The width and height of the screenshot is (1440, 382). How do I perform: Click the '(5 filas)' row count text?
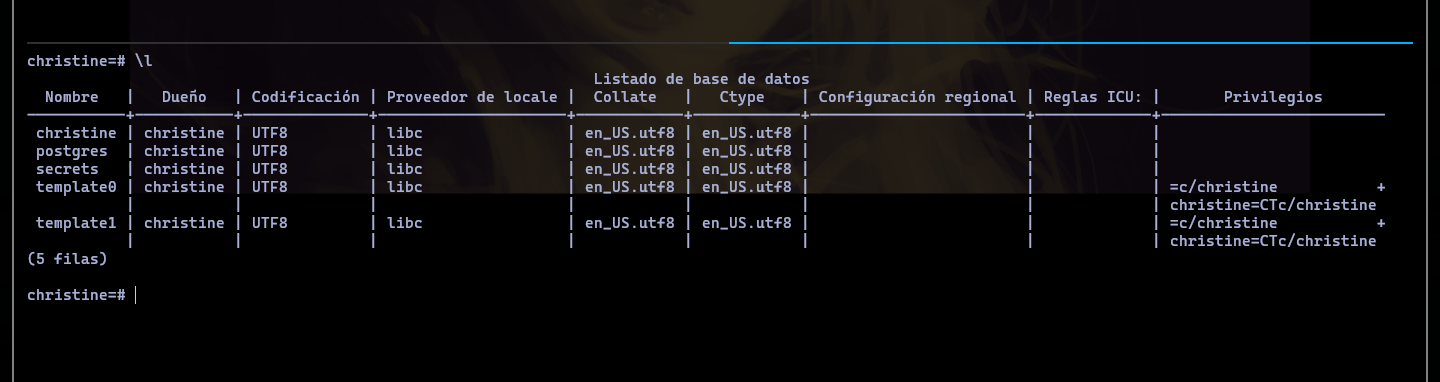[67, 259]
